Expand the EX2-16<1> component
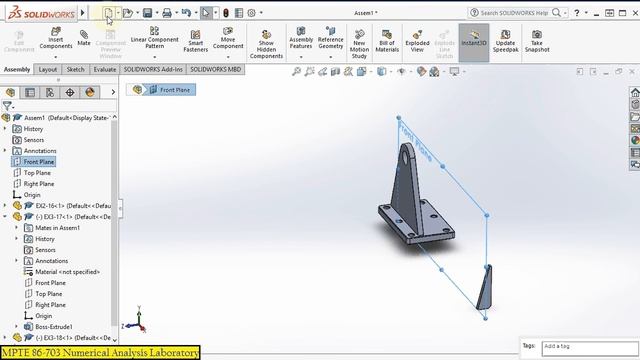The width and height of the screenshot is (640, 360). tap(5, 206)
